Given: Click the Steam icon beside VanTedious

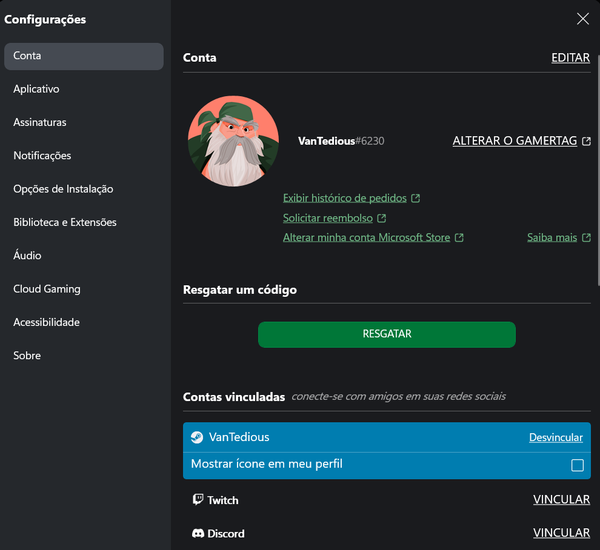Looking at the screenshot, I should pyautogui.click(x=198, y=437).
